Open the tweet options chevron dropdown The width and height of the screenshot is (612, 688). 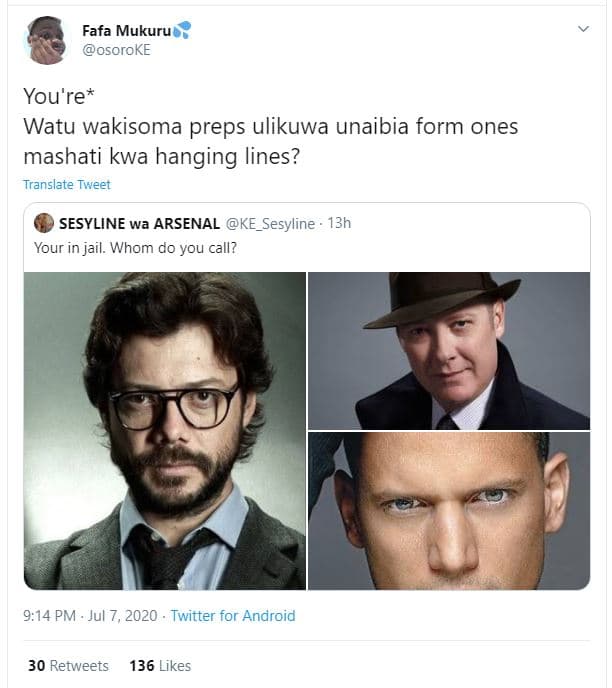[x=584, y=30]
